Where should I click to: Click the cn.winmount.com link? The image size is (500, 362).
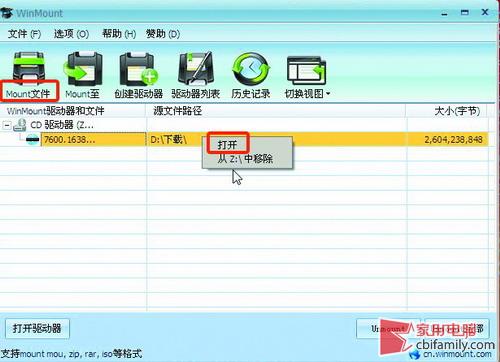pyautogui.click(x=457, y=355)
